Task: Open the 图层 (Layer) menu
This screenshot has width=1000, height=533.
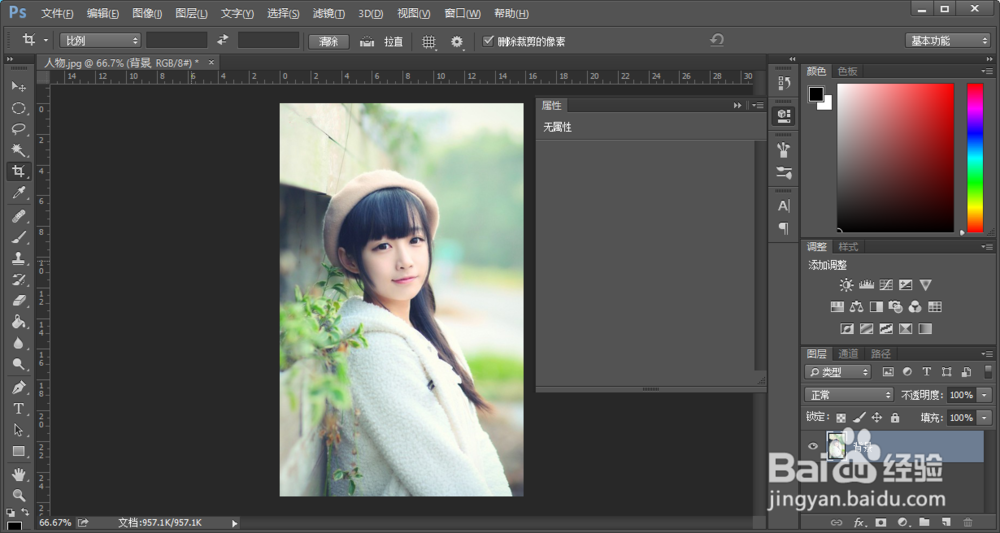Action: click(x=191, y=13)
